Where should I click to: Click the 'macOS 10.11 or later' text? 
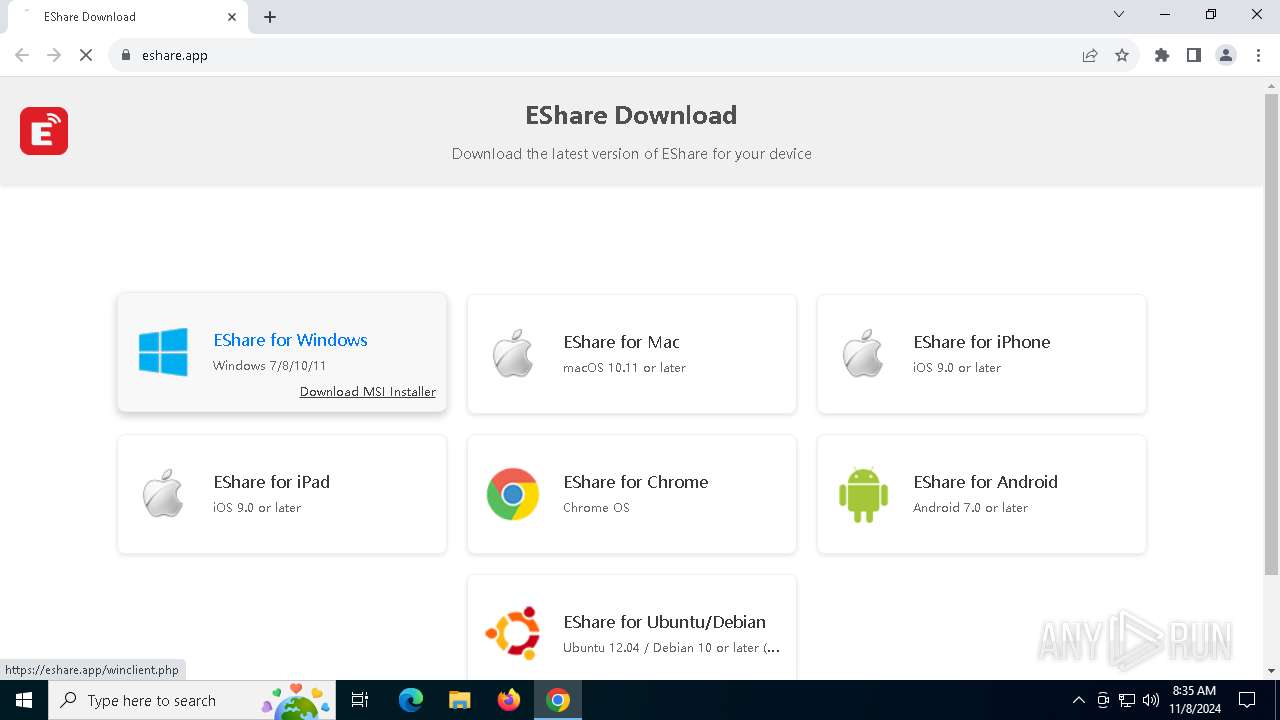pos(624,368)
